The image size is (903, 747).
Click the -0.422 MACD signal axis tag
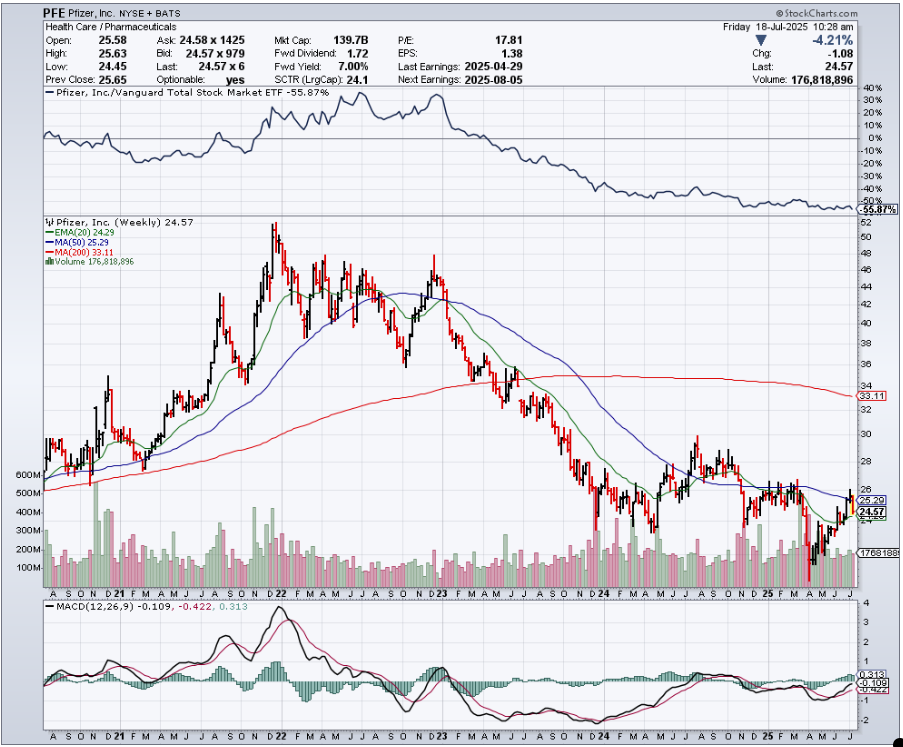[872, 689]
